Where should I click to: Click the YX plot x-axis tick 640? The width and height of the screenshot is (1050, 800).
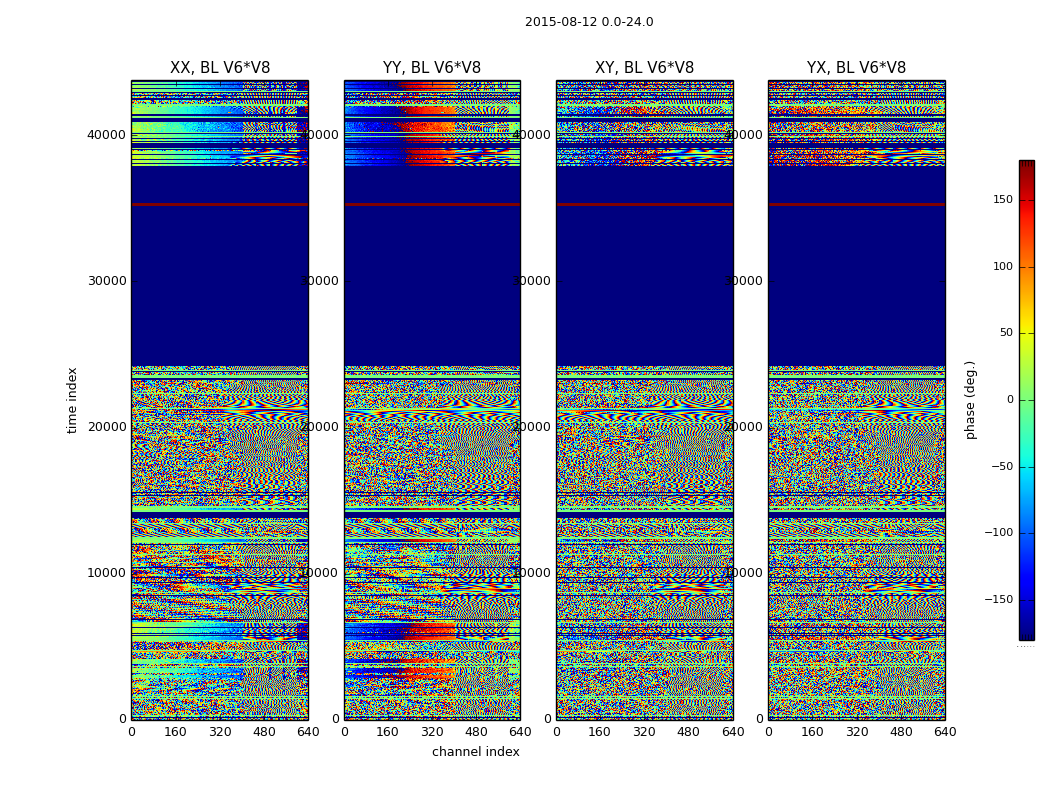point(945,732)
